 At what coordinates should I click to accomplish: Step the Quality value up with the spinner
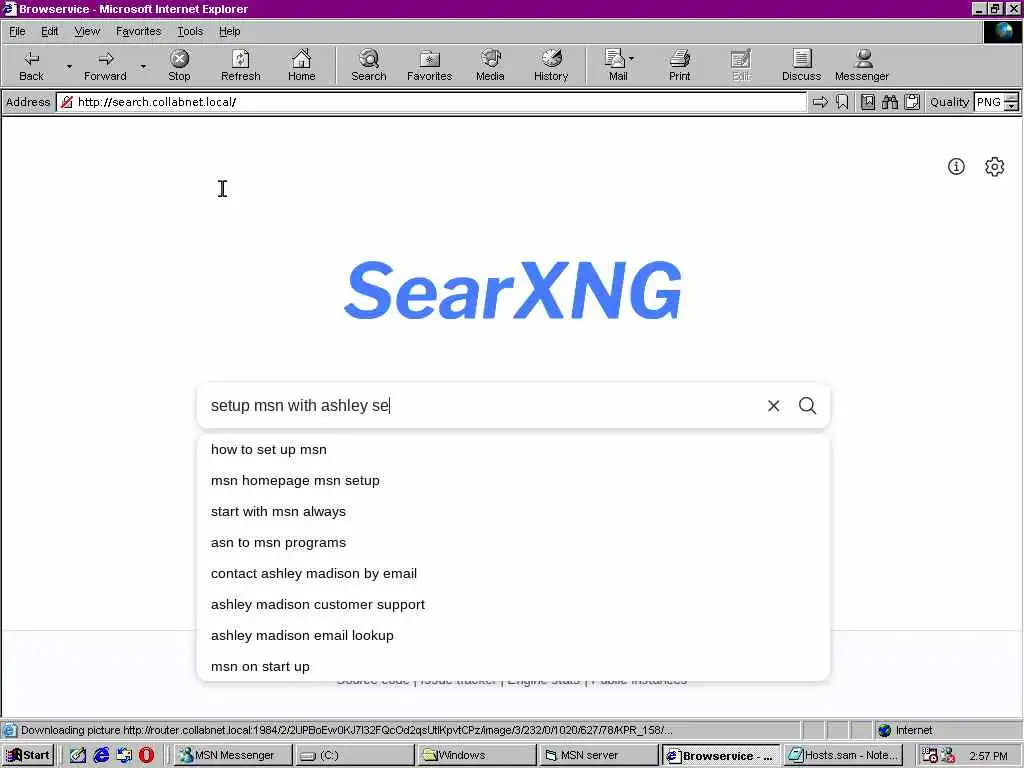(1011, 98)
